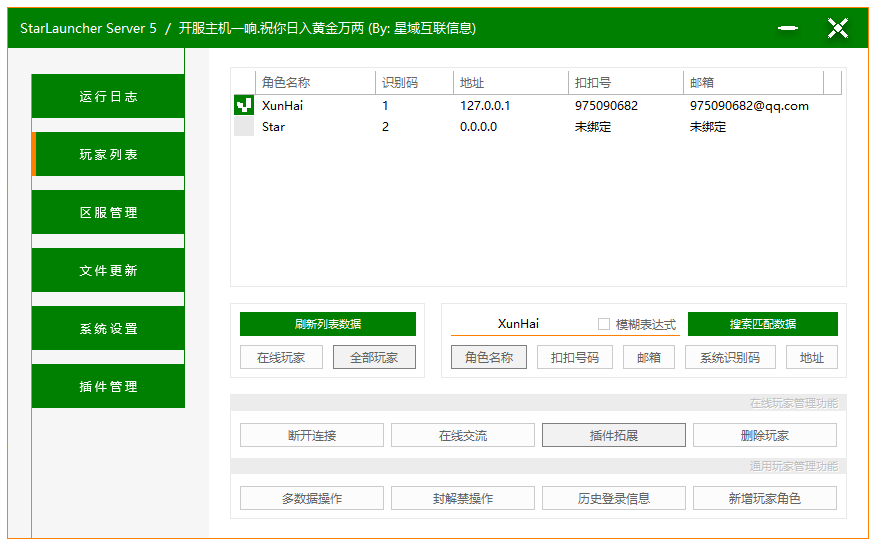The height and width of the screenshot is (548, 878).
Task: Click 未绑定 in Star's 扣扣号 column
Action: pos(592,127)
